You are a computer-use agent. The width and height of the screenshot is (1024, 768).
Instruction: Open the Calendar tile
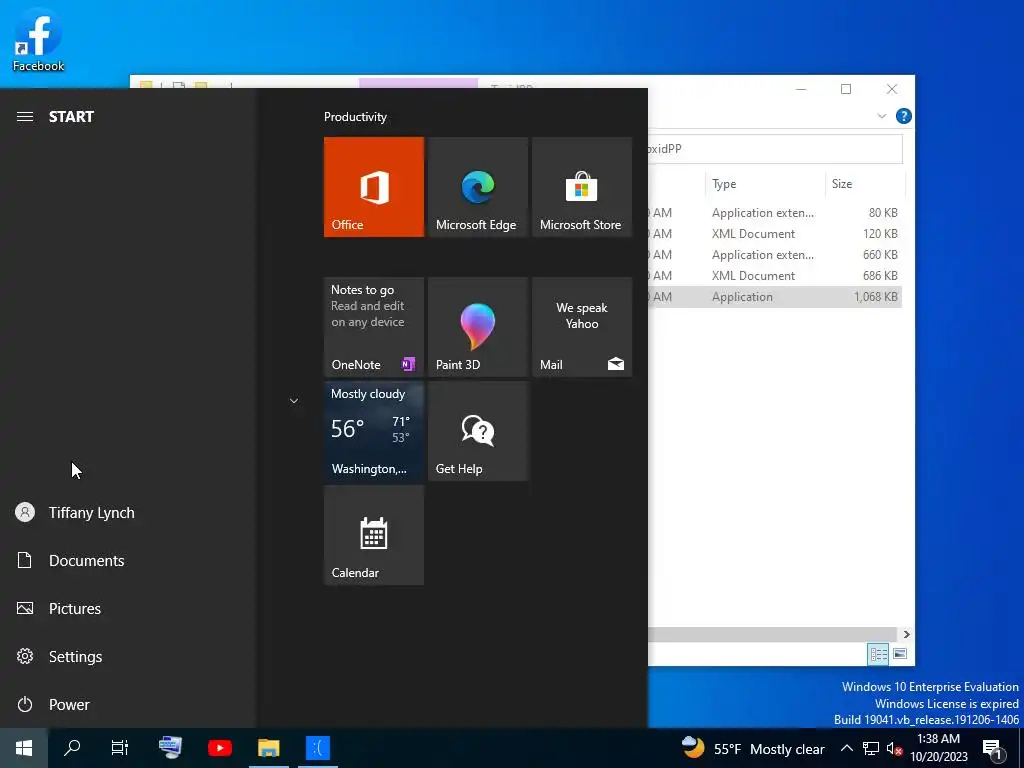(374, 535)
